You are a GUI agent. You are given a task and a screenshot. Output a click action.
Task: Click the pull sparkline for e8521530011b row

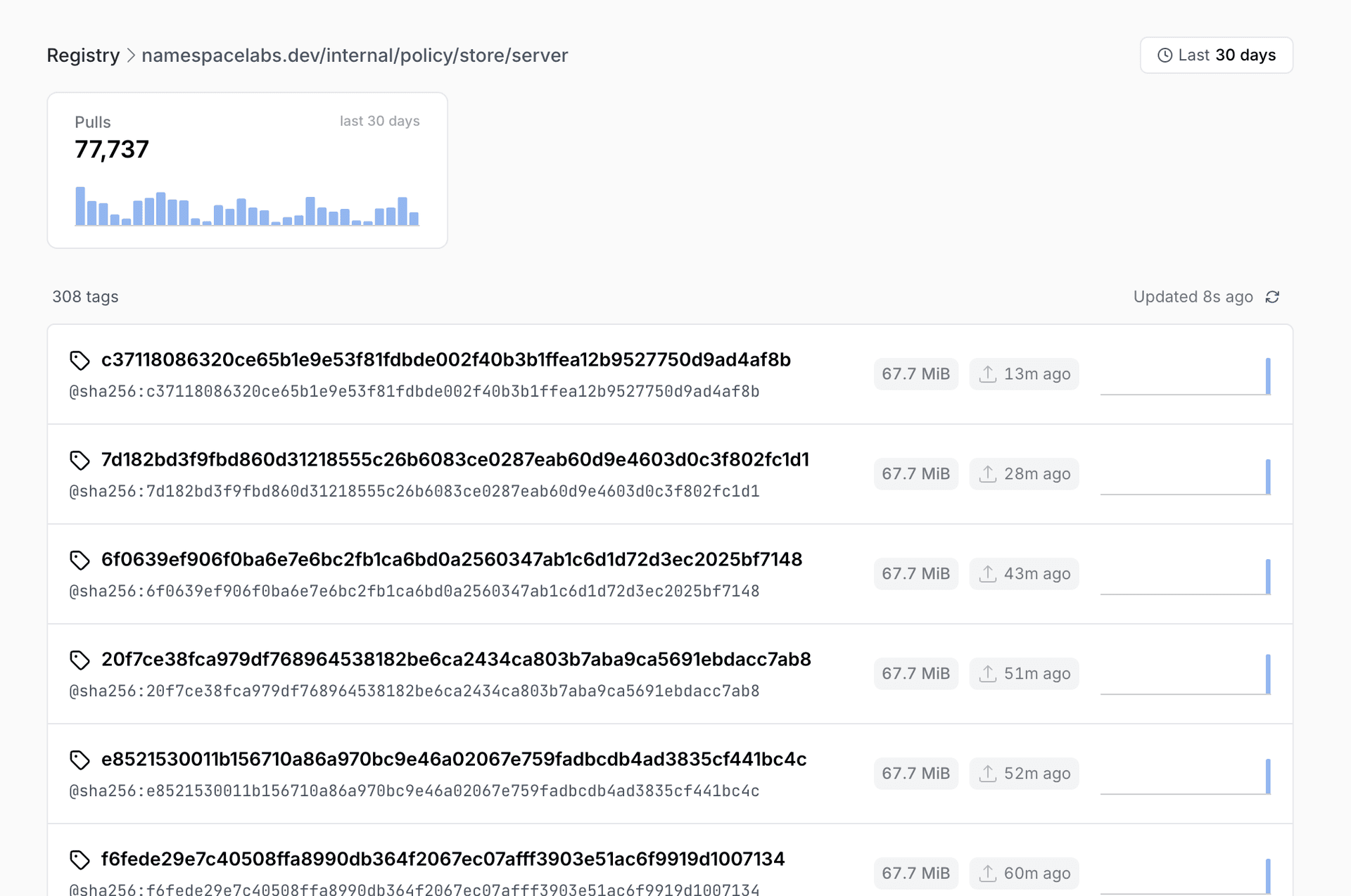(x=1185, y=776)
